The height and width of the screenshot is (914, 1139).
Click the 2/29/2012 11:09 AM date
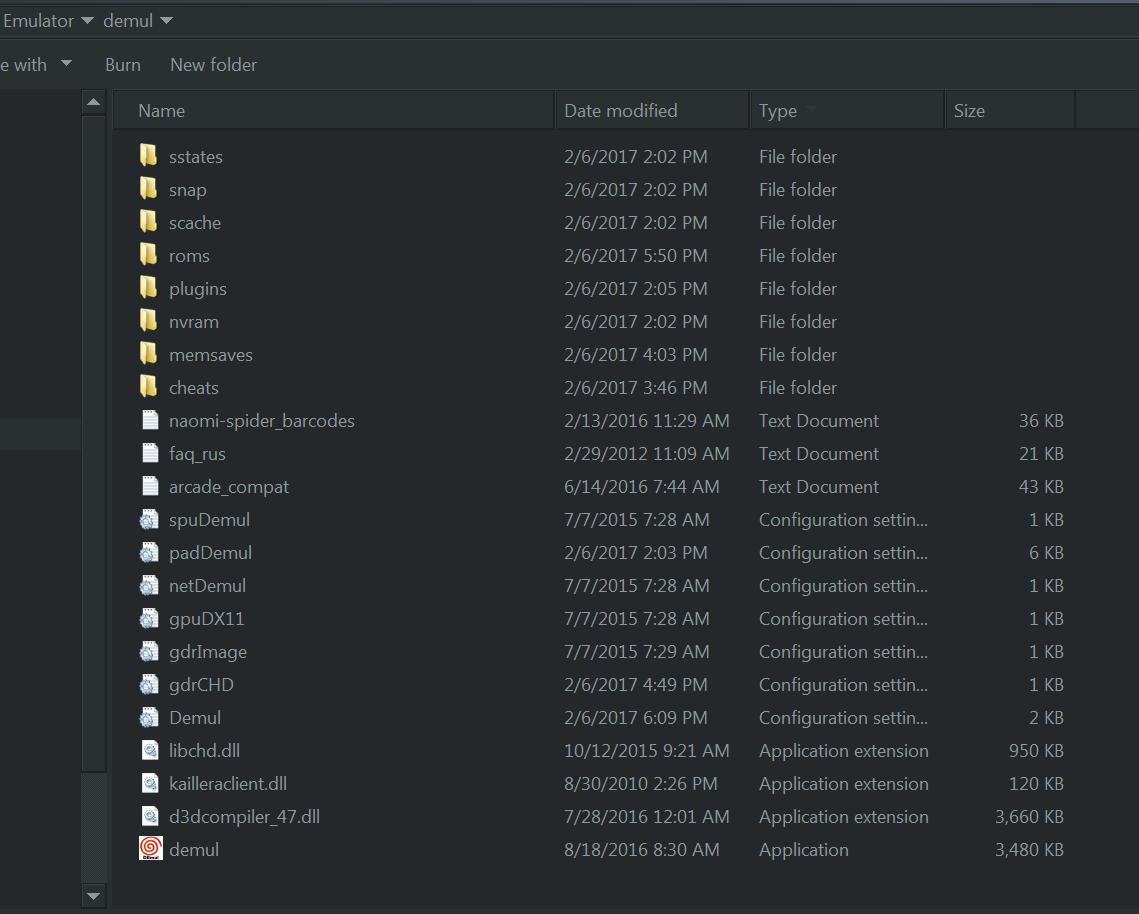646,454
